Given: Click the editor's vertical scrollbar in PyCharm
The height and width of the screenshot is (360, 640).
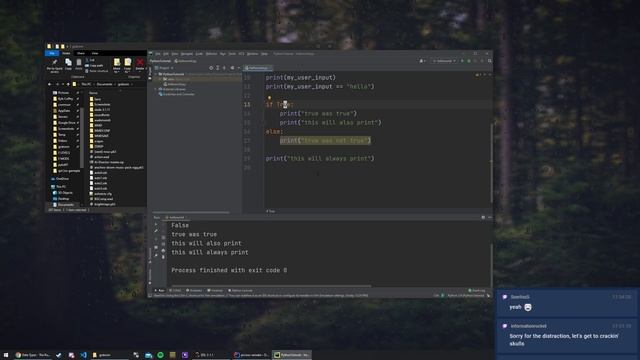Looking at the screenshot, I should pos(491,163).
